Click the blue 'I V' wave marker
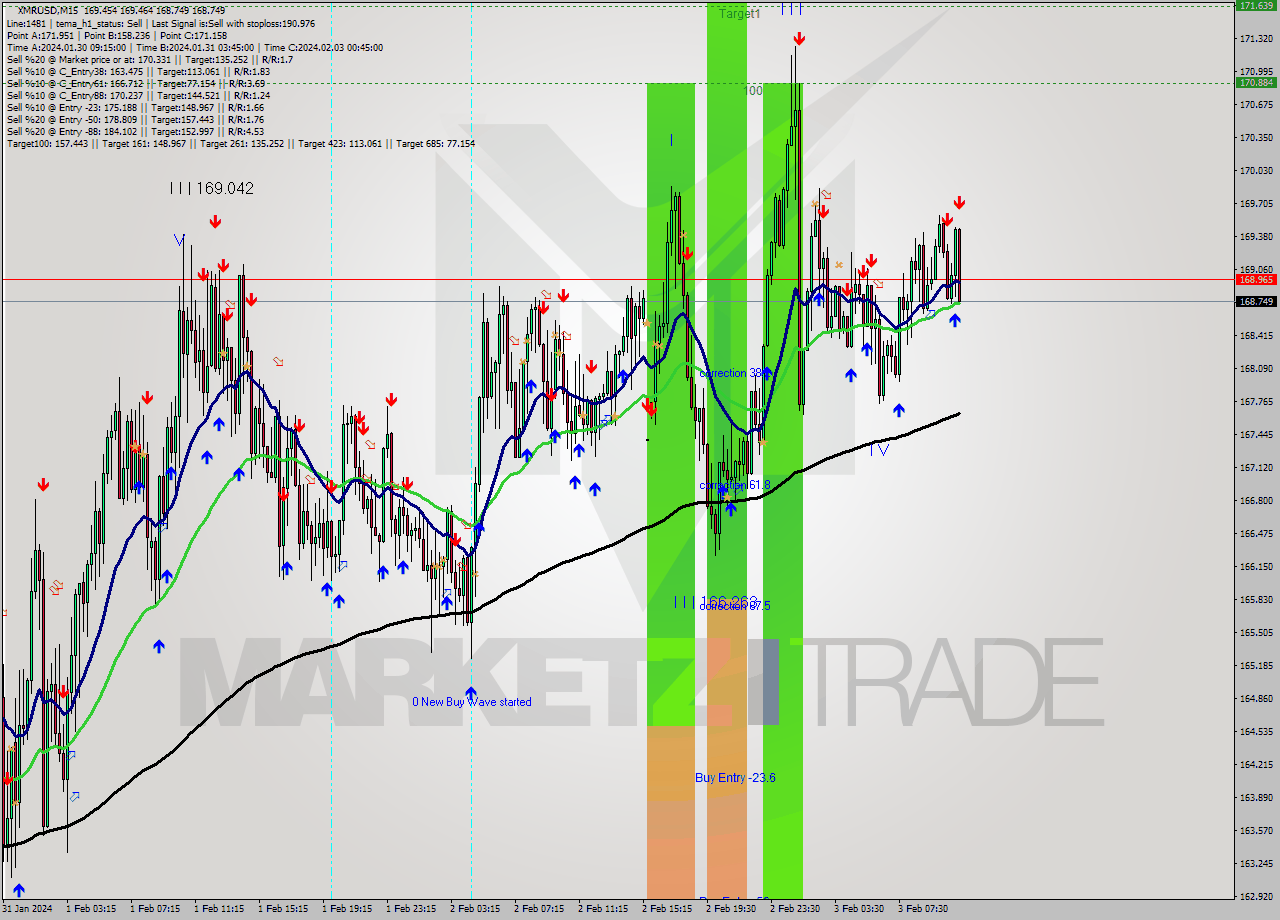Image resolution: width=1280 pixels, height=920 pixels. [x=879, y=450]
